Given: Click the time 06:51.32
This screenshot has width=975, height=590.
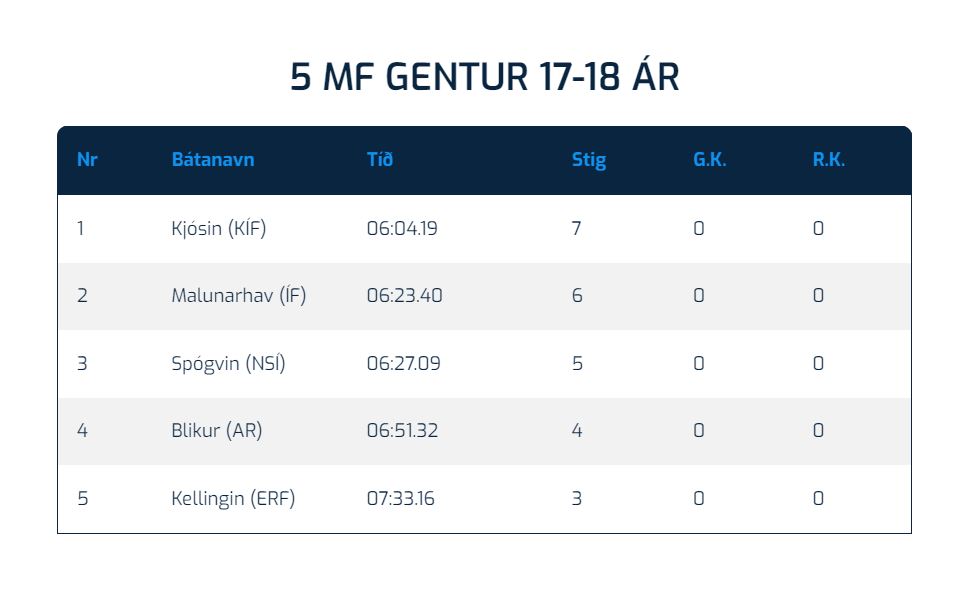Looking at the screenshot, I should pyautogui.click(x=402, y=431).
